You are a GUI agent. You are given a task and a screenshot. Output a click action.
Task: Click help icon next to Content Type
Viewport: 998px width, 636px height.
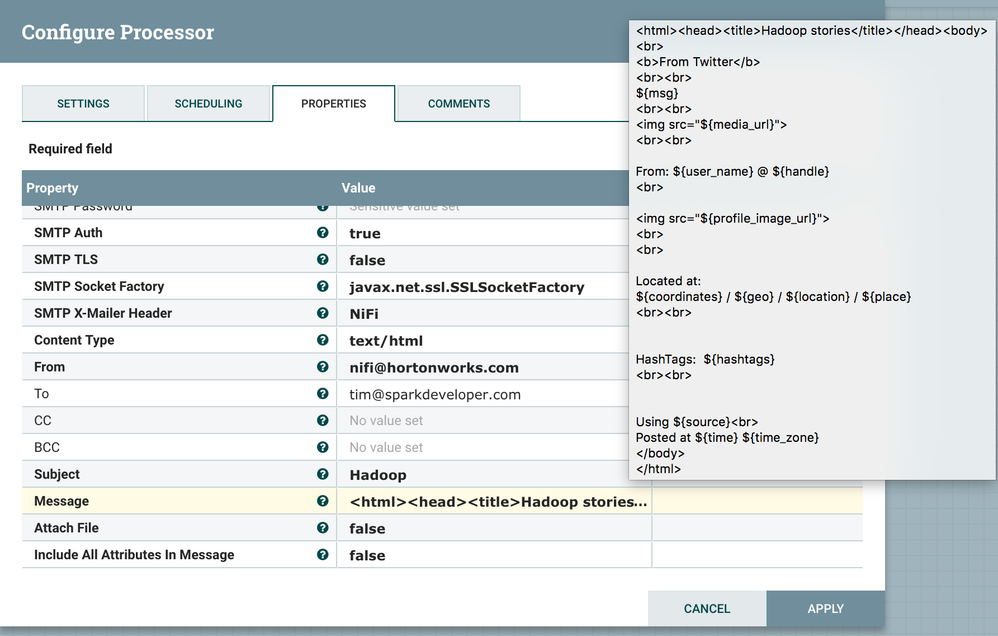322,340
